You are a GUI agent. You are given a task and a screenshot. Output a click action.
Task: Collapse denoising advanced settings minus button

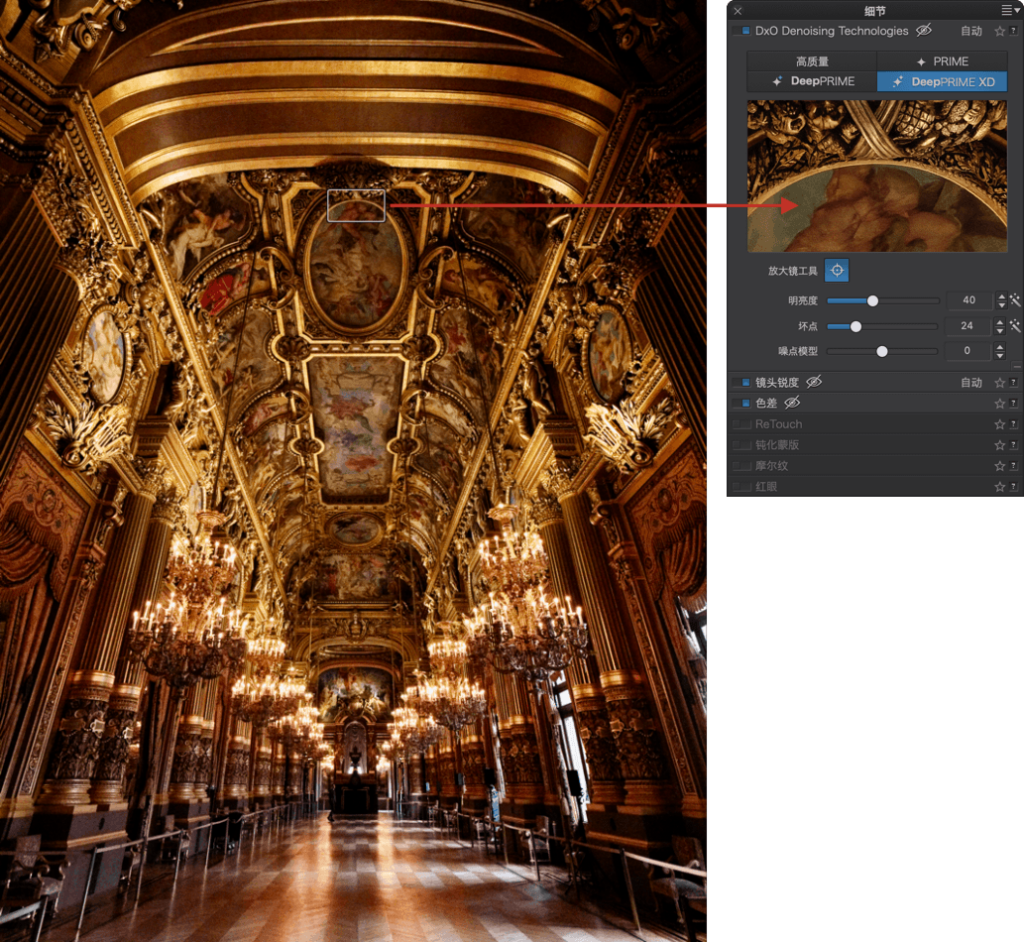[1016, 366]
